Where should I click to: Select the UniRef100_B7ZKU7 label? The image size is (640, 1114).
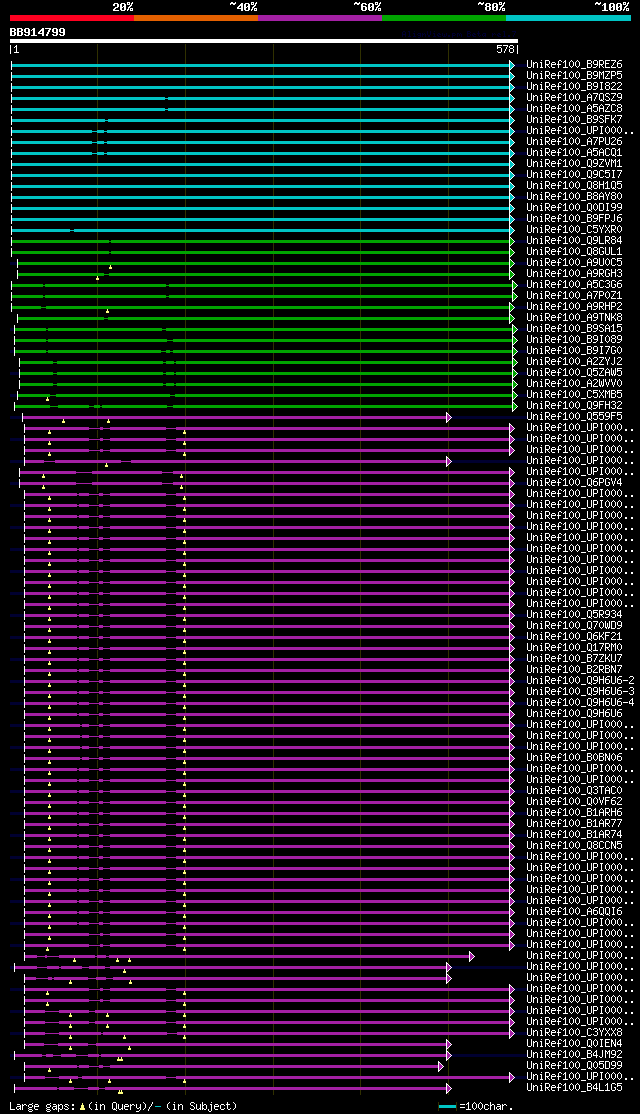pyautogui.click(x=575, y=659)
